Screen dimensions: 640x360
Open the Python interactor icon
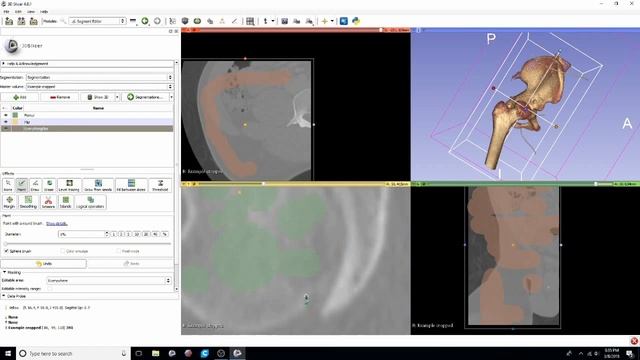(x=356, y=21)
